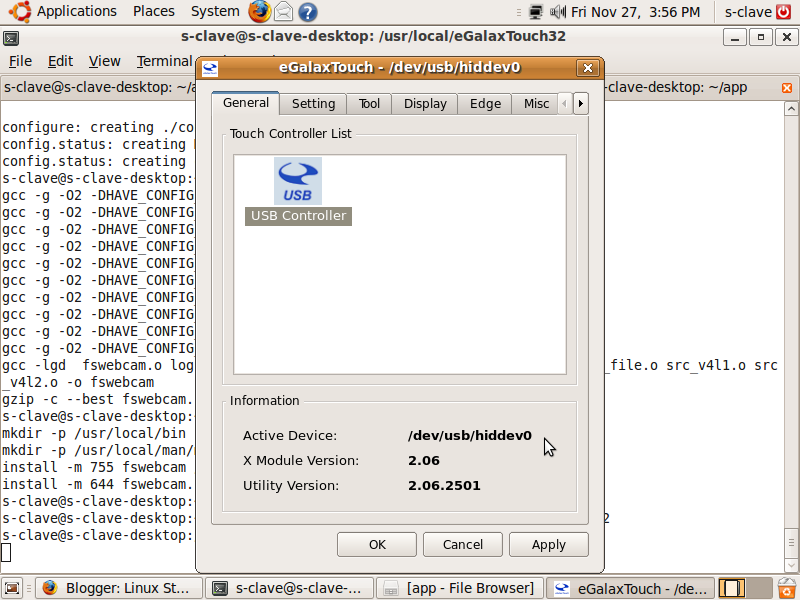The image size is (800, 600).
Task: Click the date and time clock
Action: click(x=635, y=12)
